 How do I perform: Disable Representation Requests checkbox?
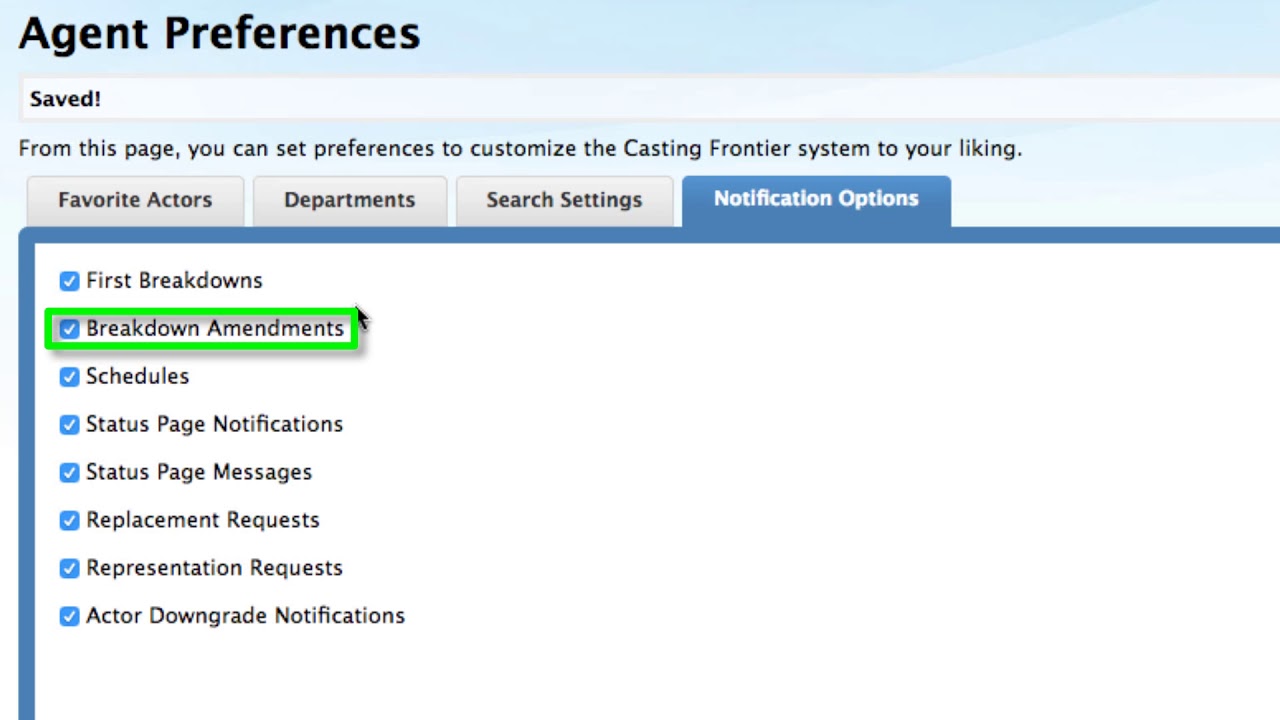coord(69,569)
